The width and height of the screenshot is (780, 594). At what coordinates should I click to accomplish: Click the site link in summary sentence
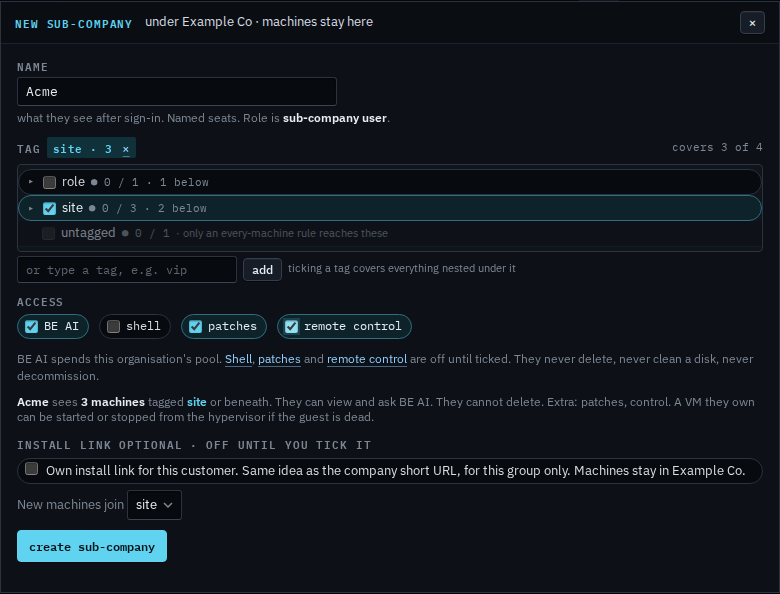[x=196, y=402]
